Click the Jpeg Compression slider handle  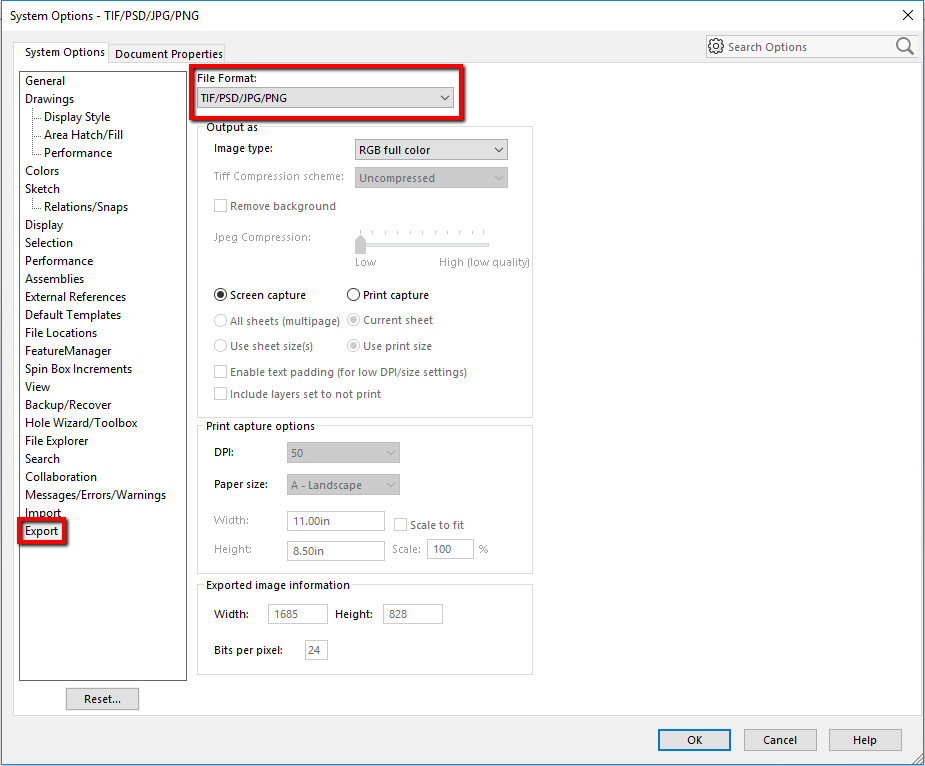360,244
